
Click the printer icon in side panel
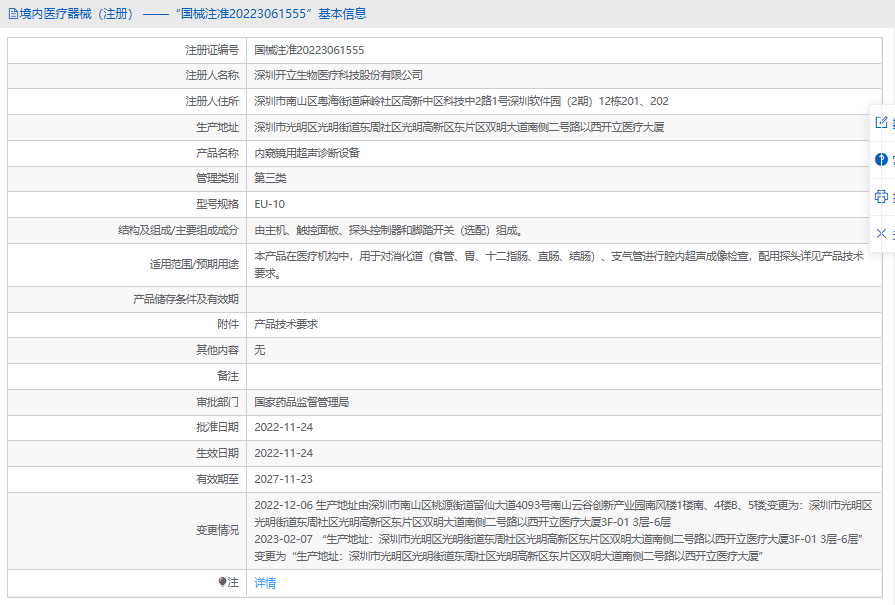tap(881, 196)
